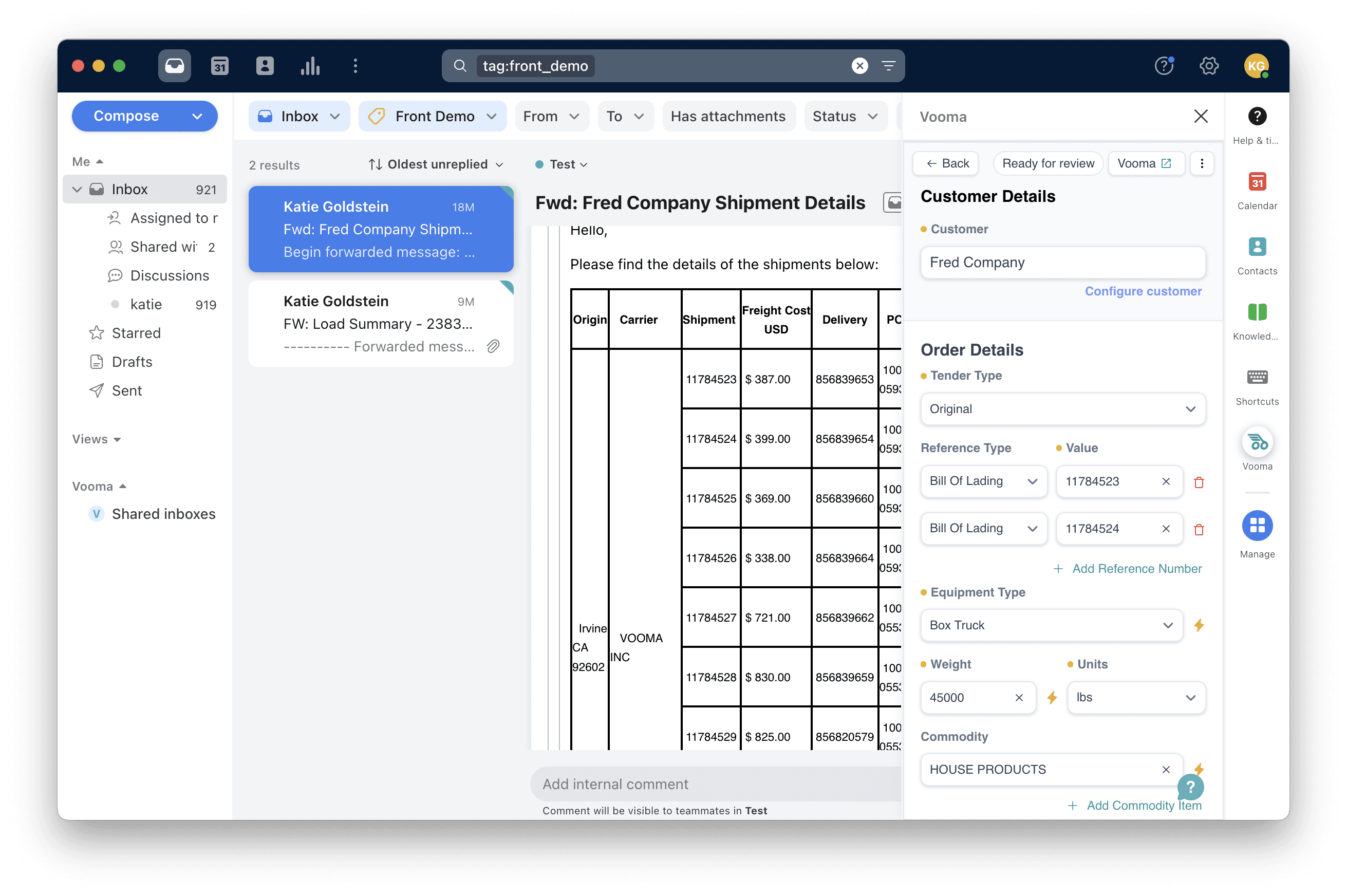This screenshot has height=896, width=1347.
Task: Open the Starred folder
Action: pyautogui.click(x=125, y=333)
